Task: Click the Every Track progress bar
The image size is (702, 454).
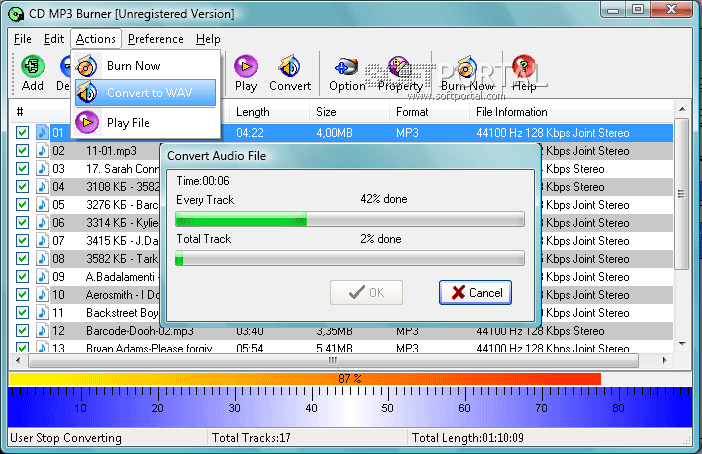Action: (x=350, y=219)
